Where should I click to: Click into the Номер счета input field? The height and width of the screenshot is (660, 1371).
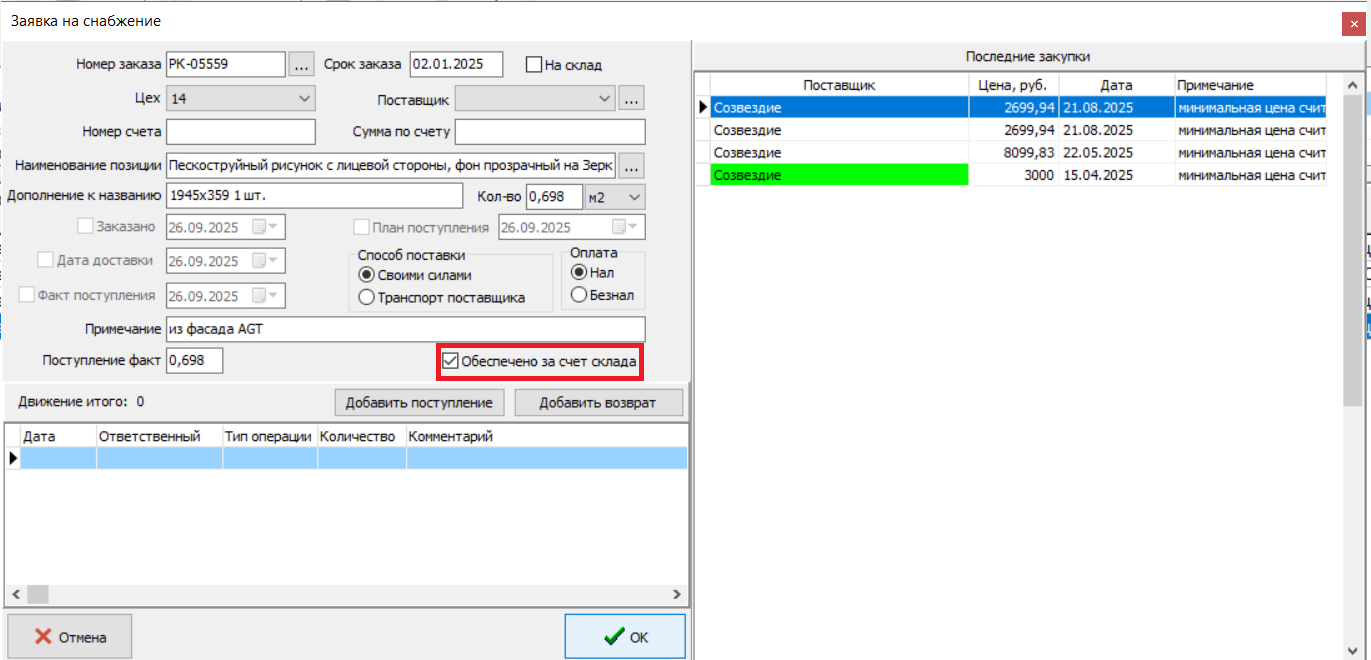point(240,132)
